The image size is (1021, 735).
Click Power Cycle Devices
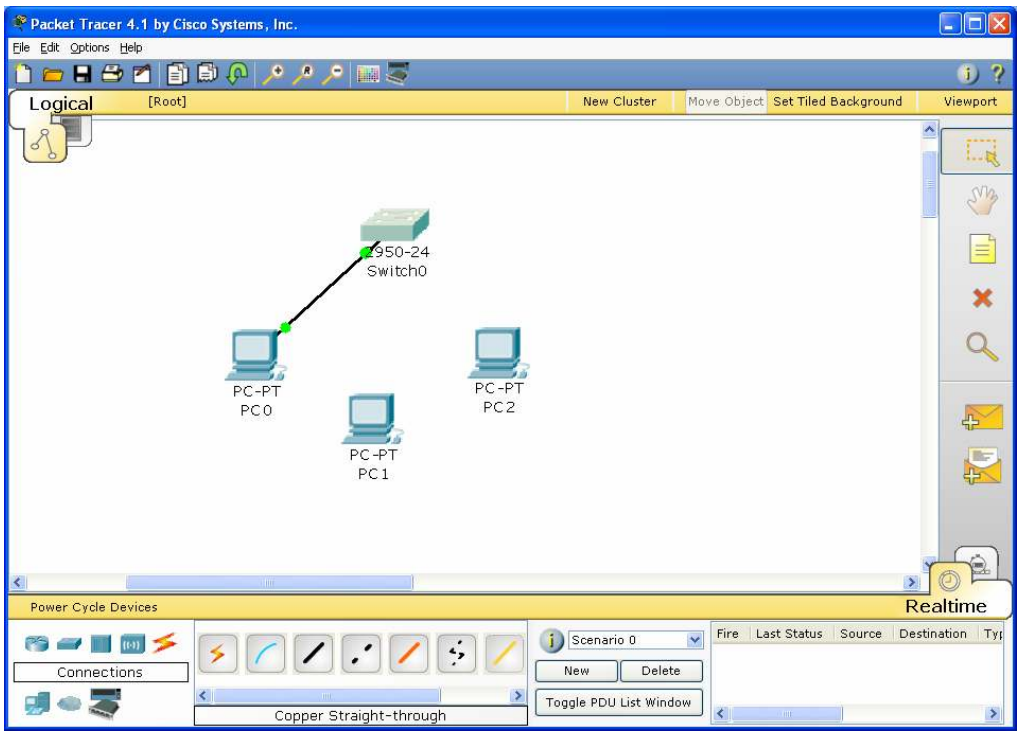point(93,607)
